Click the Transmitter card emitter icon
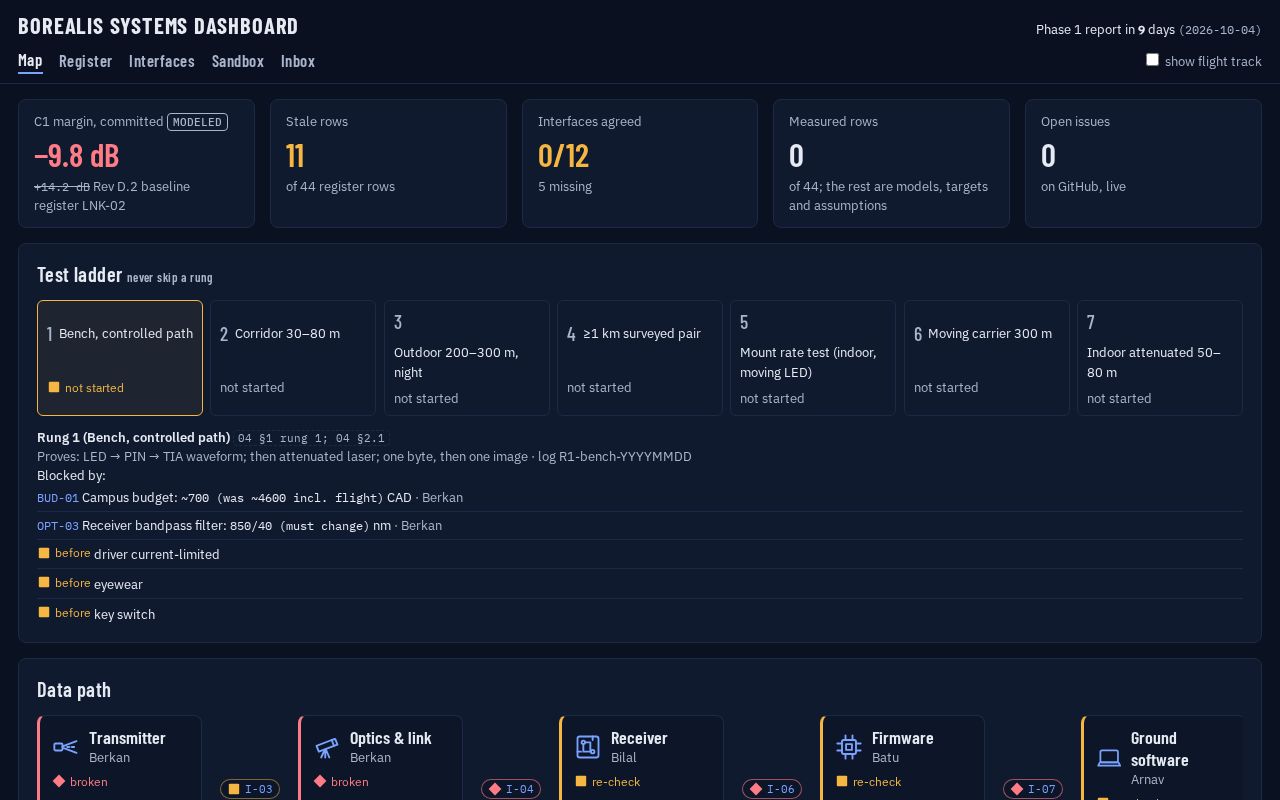Viewport: 1280px width, 800px height. point(66,747)
